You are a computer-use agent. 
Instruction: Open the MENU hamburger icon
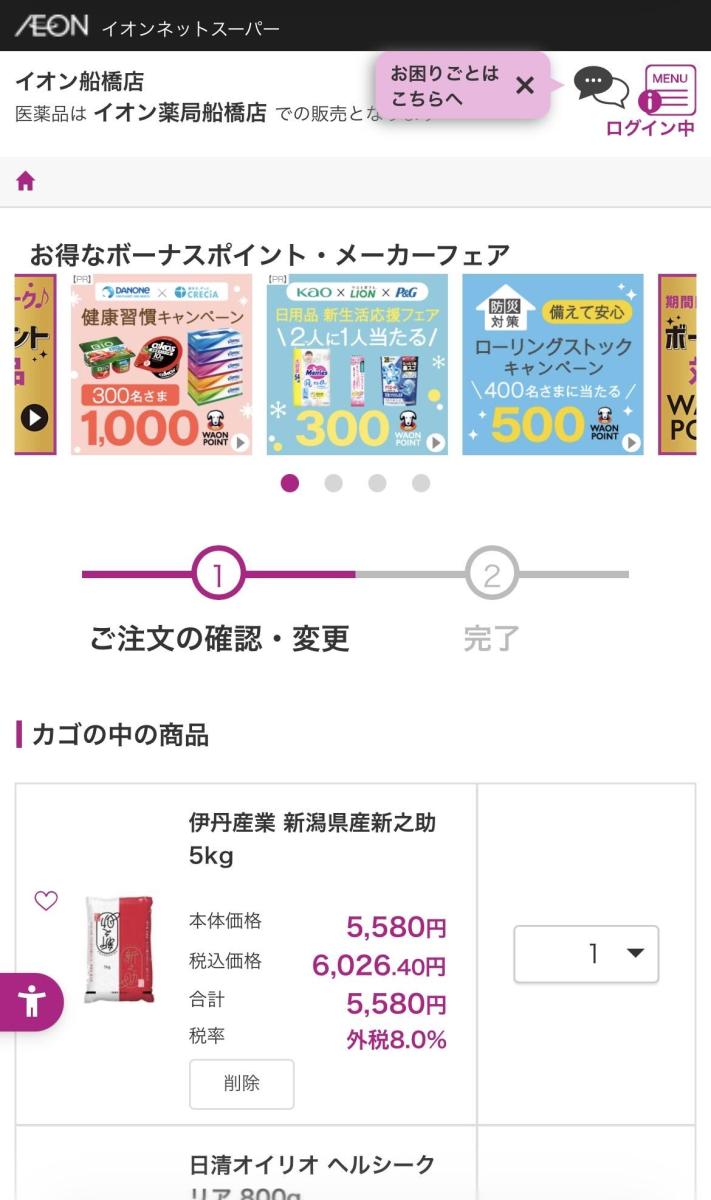pyautogui.click(x=670, y=90)
